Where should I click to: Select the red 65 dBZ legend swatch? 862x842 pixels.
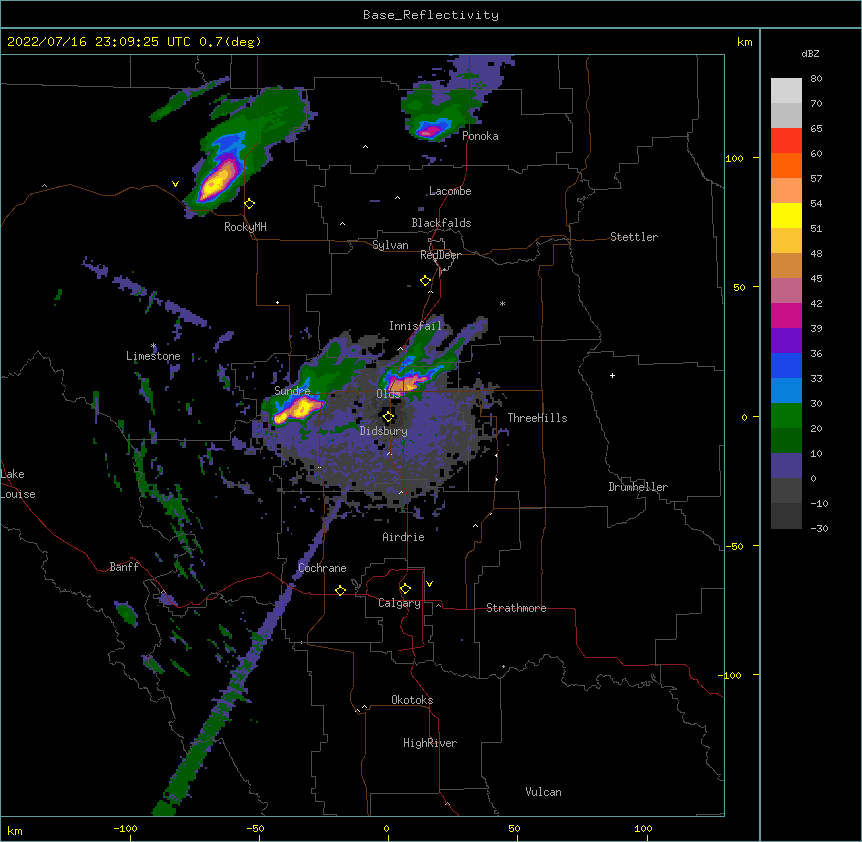[x=786, y=140]
